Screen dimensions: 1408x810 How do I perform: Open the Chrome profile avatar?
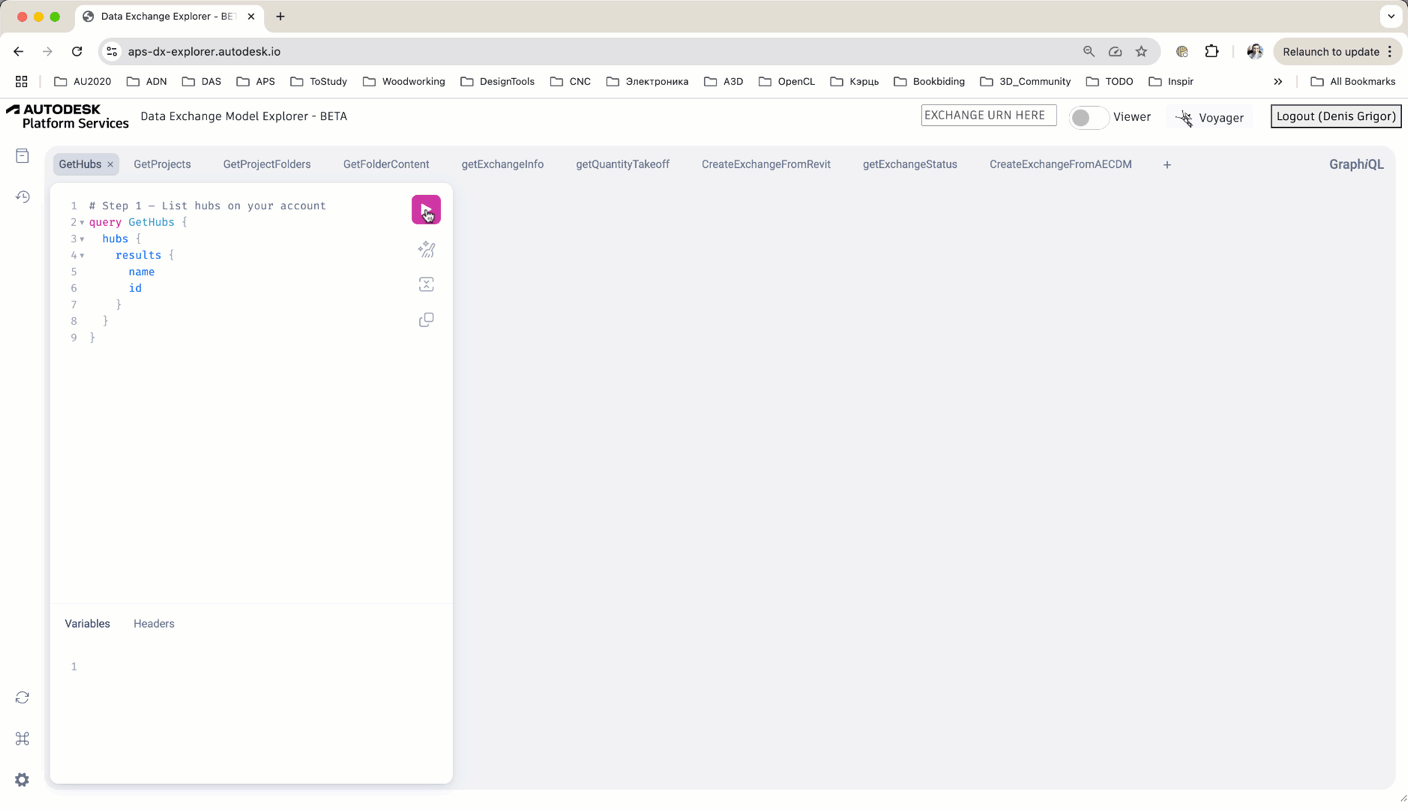coord(1255,52)
